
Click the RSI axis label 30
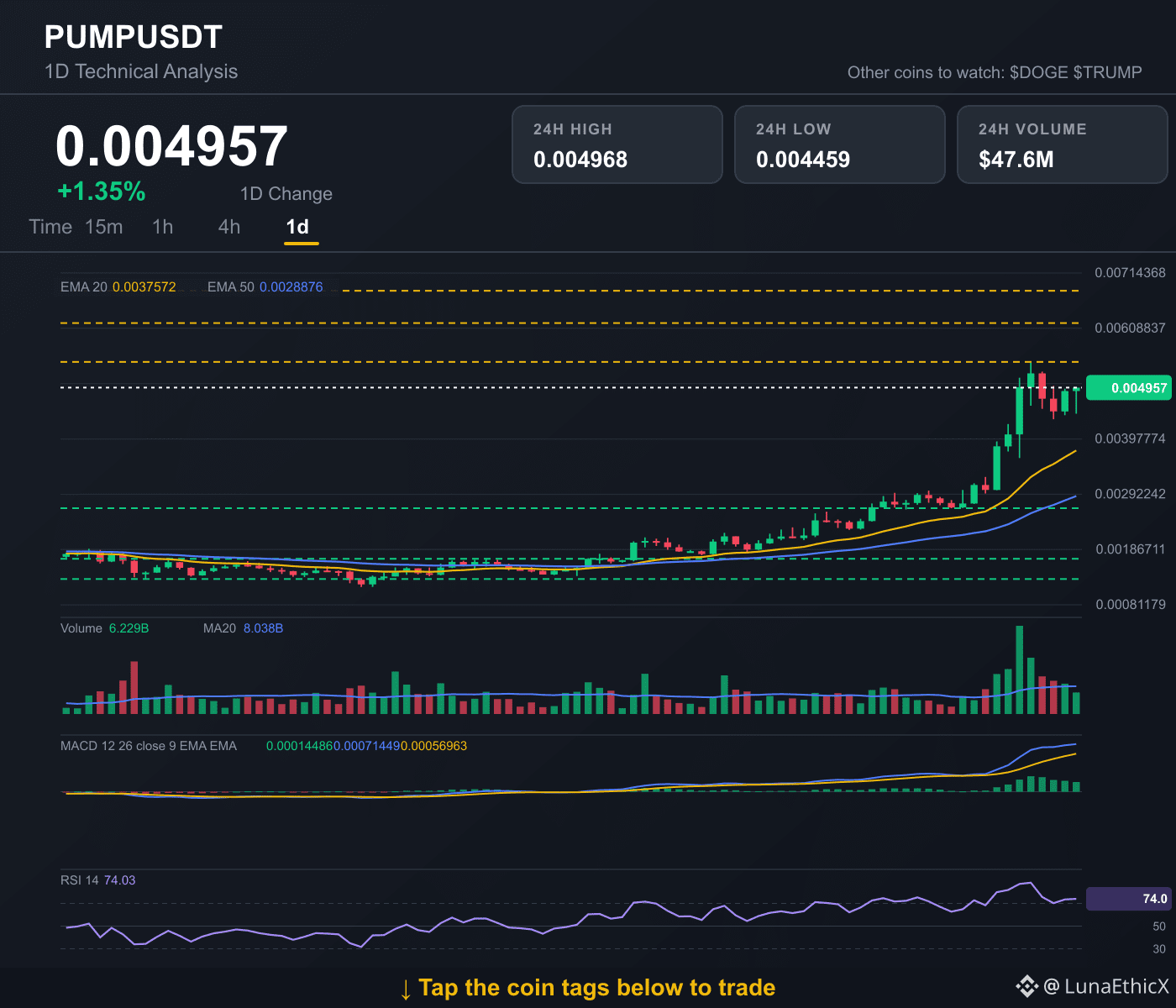(1159, 949)
